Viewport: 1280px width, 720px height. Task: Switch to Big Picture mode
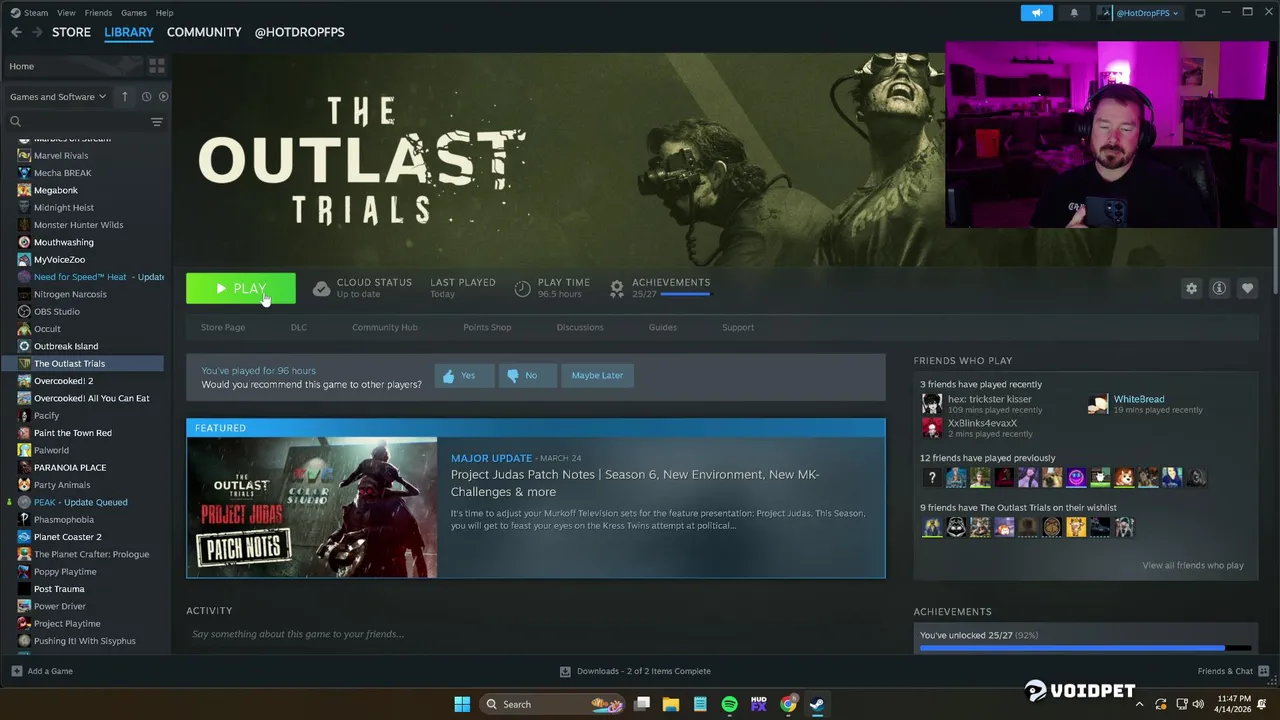[x=1200, y=13]
